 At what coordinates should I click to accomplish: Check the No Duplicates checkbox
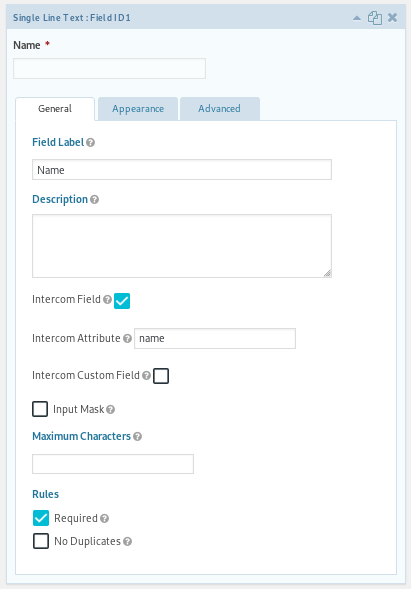pos(41,541)
